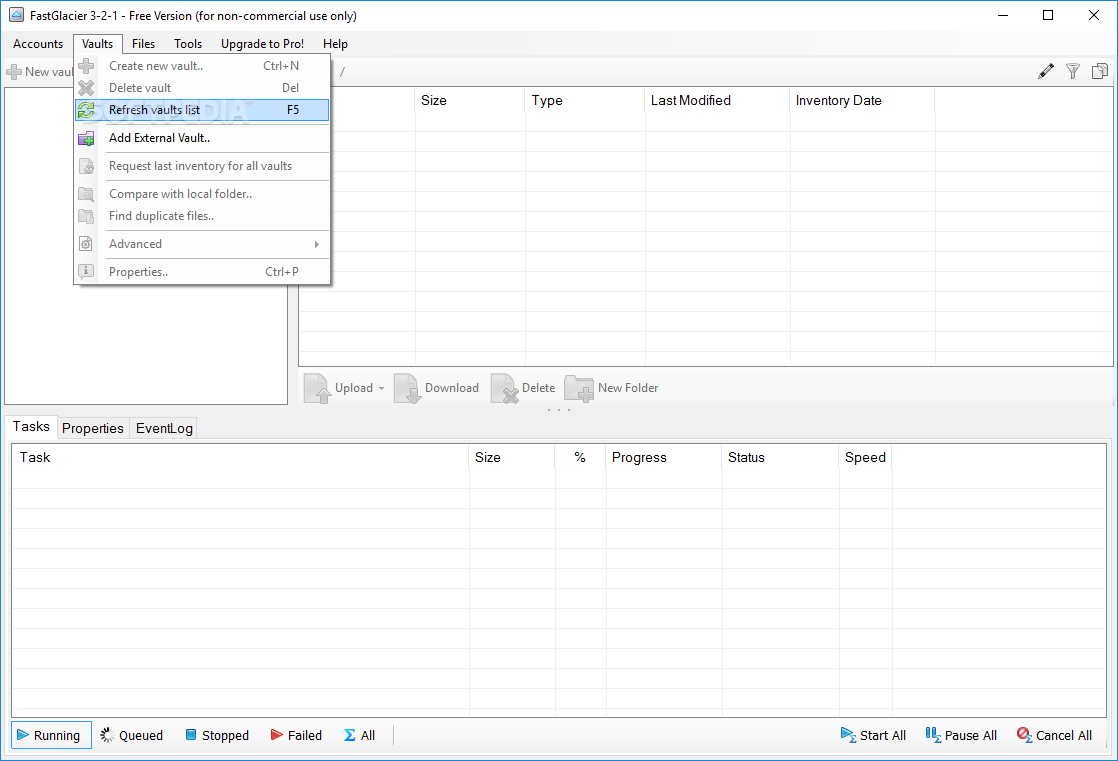1118x761 pixels.
Task: Open the Tools menu
Action: [188, 44]
